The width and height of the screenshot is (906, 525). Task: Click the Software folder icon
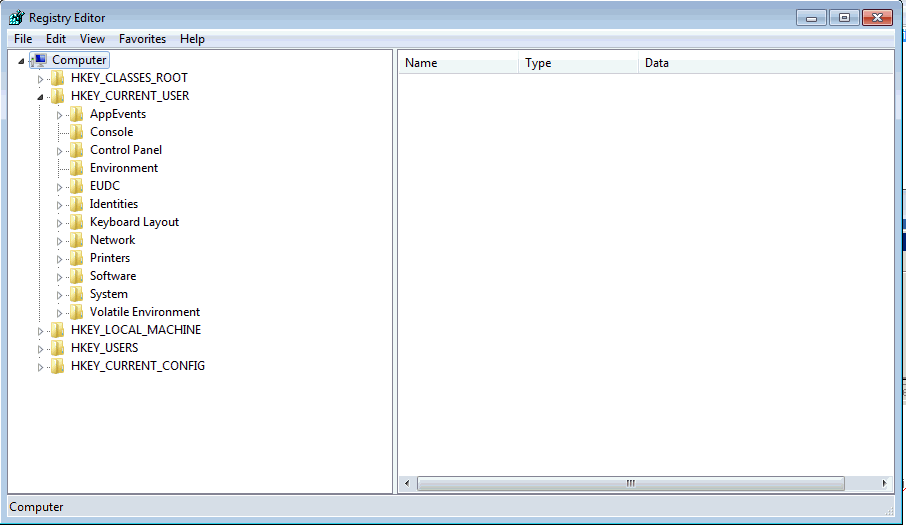pos(76,276)
